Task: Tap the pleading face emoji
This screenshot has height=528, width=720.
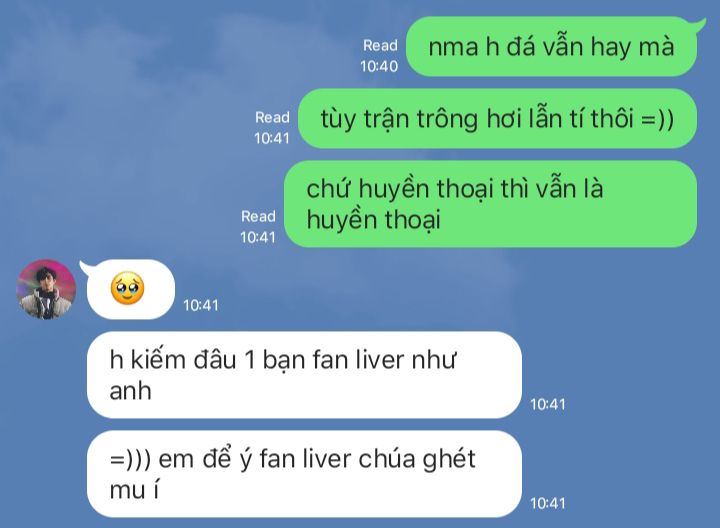Action: [x=127, y=289]
